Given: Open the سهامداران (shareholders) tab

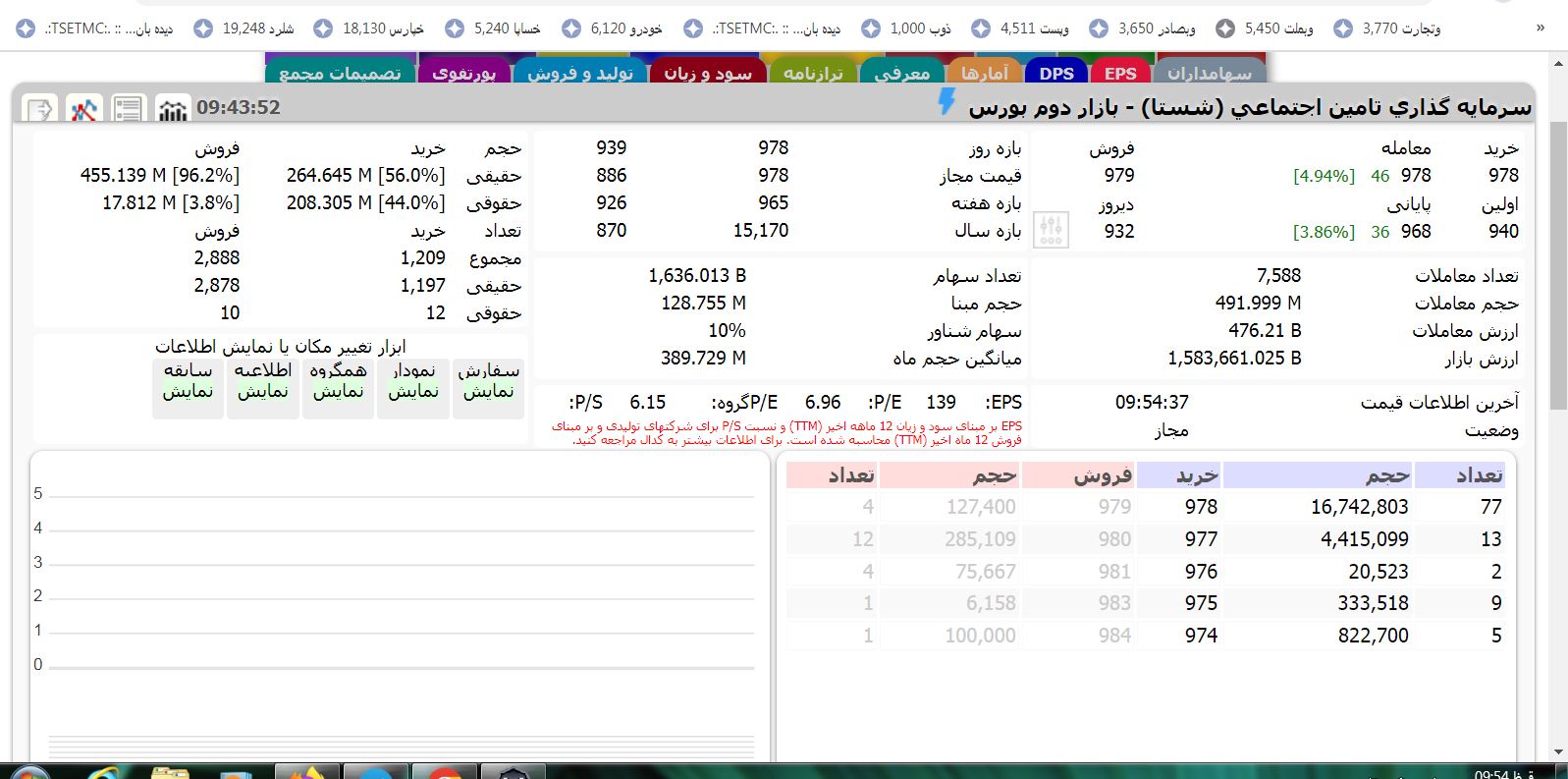Looking at the screenshot, I should coord(1209,73).
